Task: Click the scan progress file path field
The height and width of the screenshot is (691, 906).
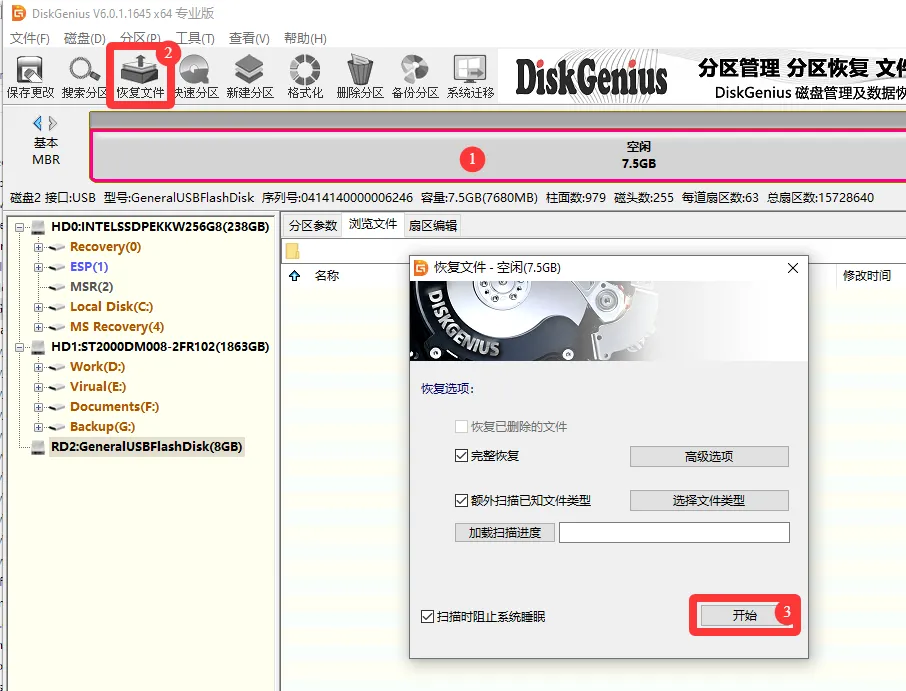Action: point(674,533)
